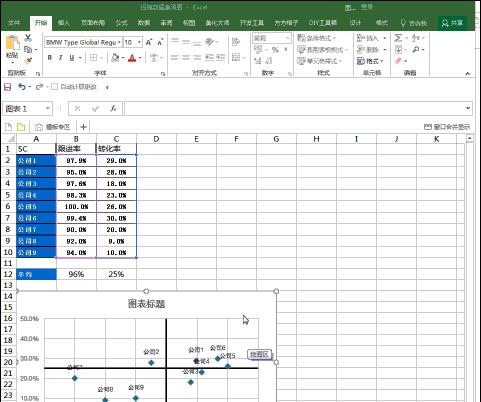
Task: Select cell with value 100.0%
Action: pyautogui.click(x=76, y=207)
